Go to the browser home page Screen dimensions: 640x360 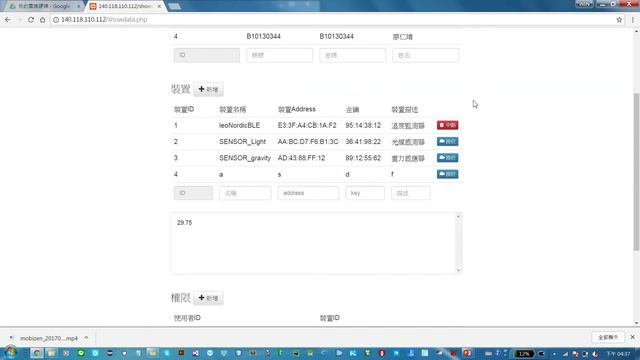(42, 20)
